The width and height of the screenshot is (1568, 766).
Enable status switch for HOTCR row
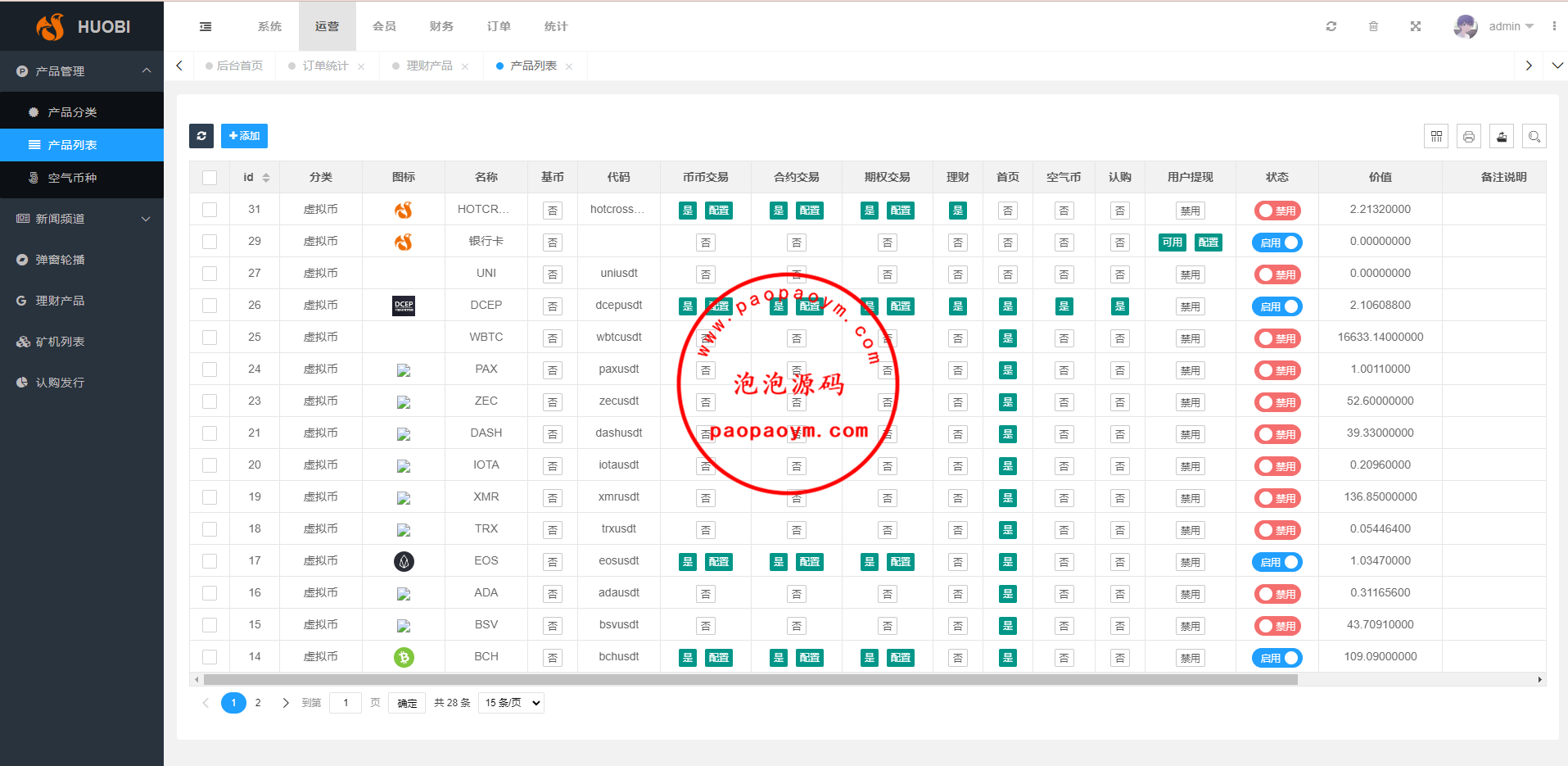click(x=1277, y=211)
